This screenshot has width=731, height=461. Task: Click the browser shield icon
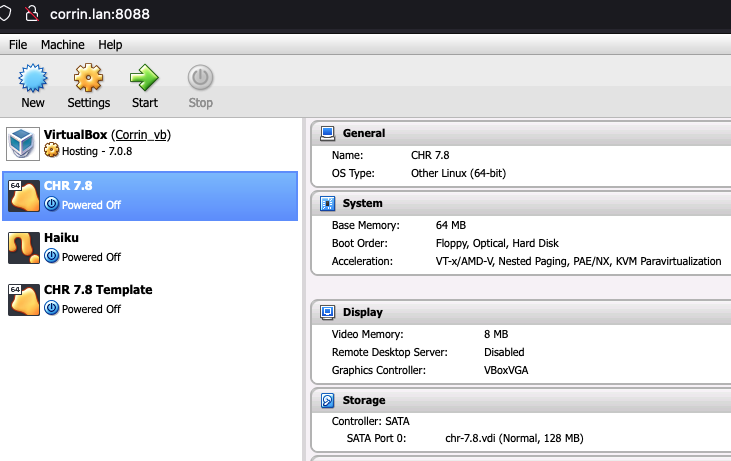coord(5,14)
